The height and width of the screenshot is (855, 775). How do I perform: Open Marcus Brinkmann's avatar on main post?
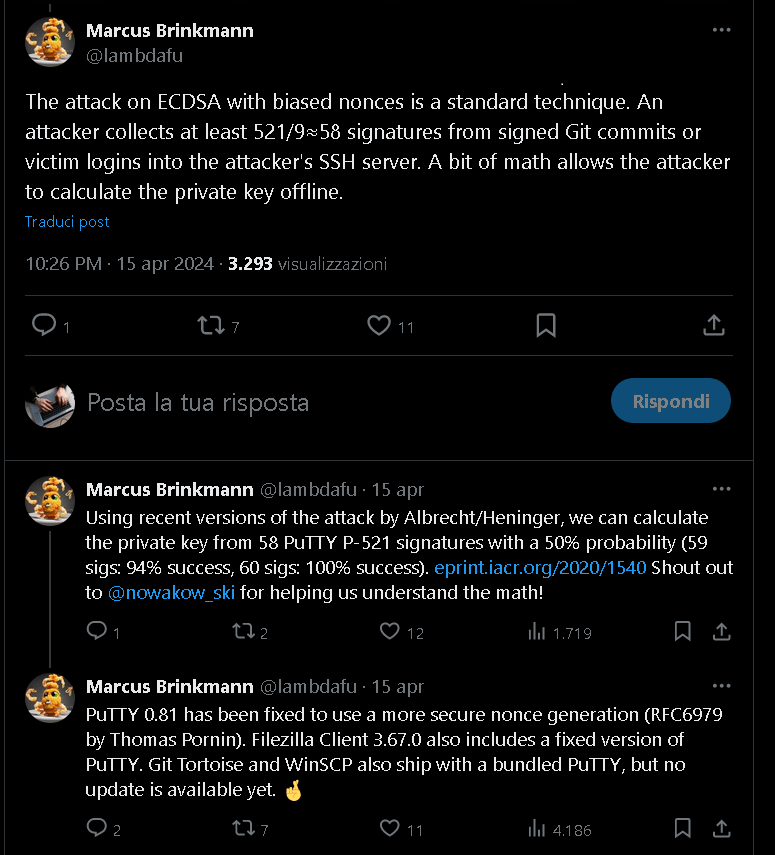(49, 42)
